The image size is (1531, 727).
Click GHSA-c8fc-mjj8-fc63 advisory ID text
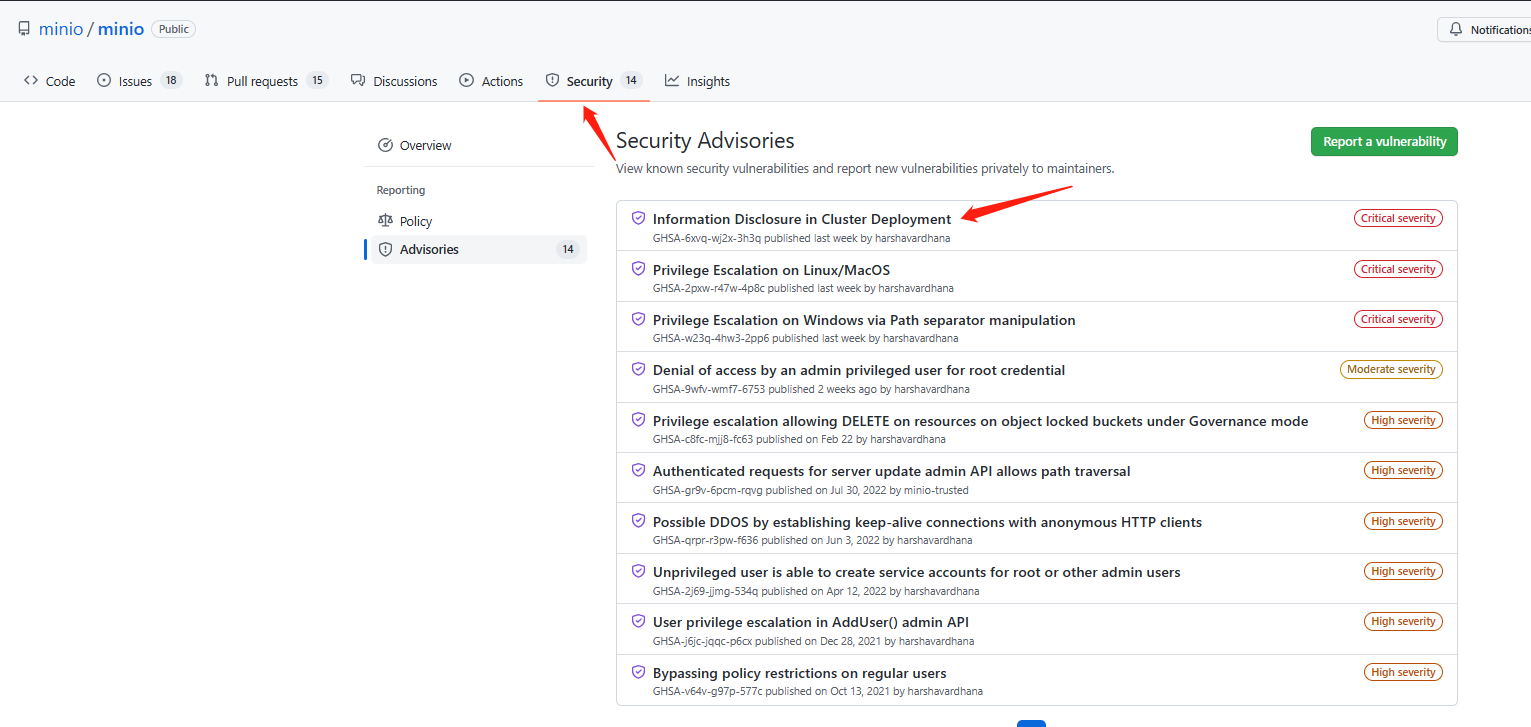tap(704, 439)
